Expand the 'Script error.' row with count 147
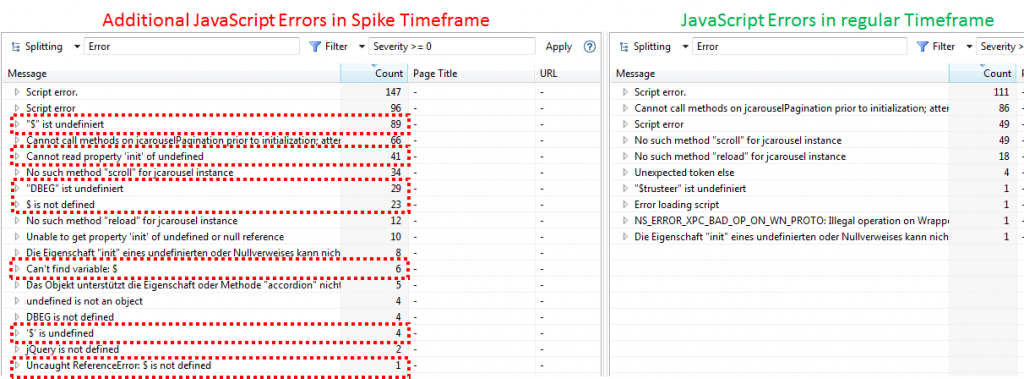Viewport: 1024px width, 379px height. coord(17,92)
